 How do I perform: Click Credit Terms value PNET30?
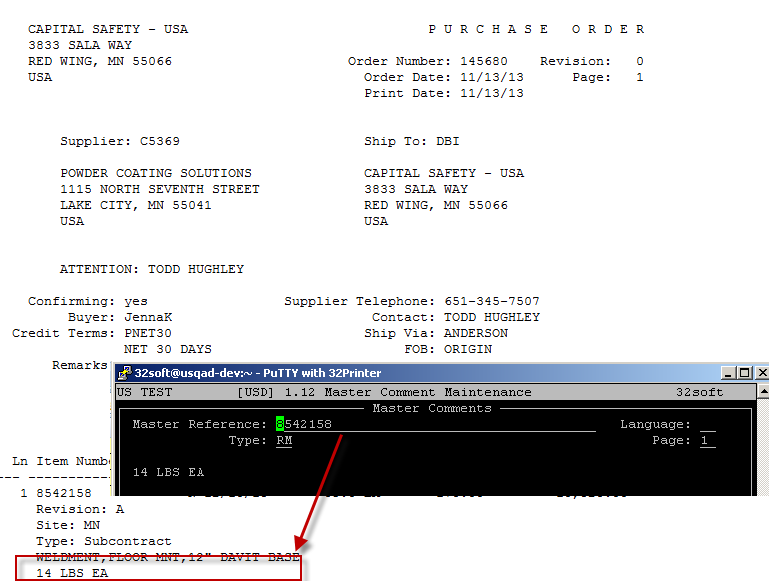(148, 333)
